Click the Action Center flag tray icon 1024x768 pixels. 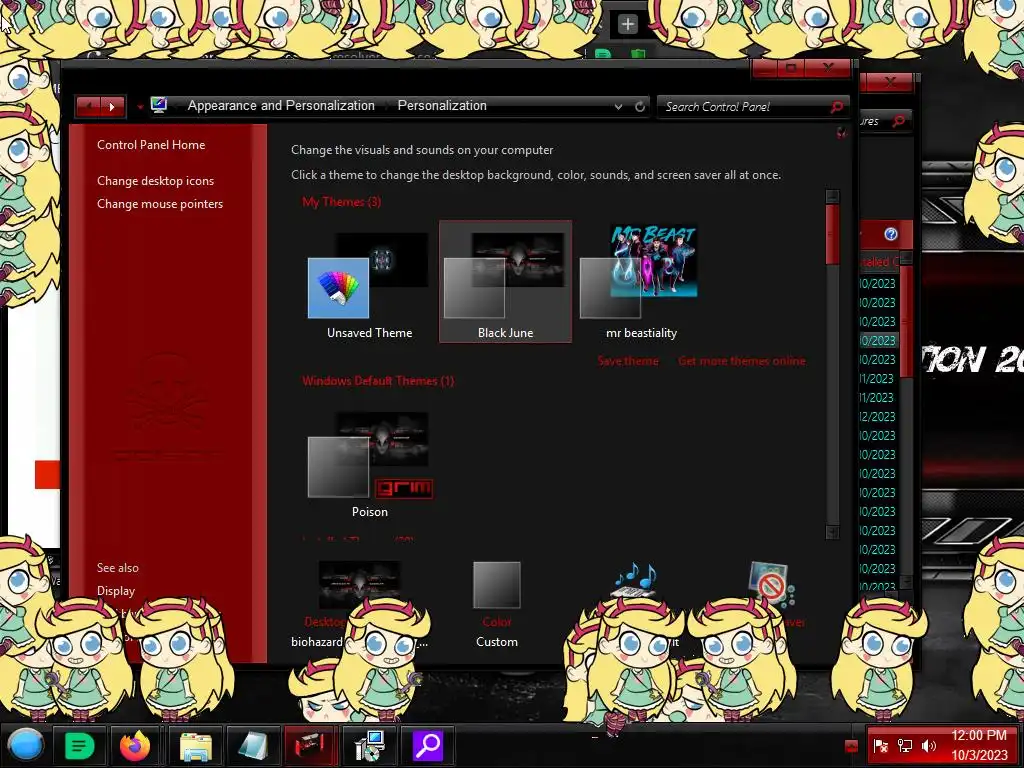[880, 746]
